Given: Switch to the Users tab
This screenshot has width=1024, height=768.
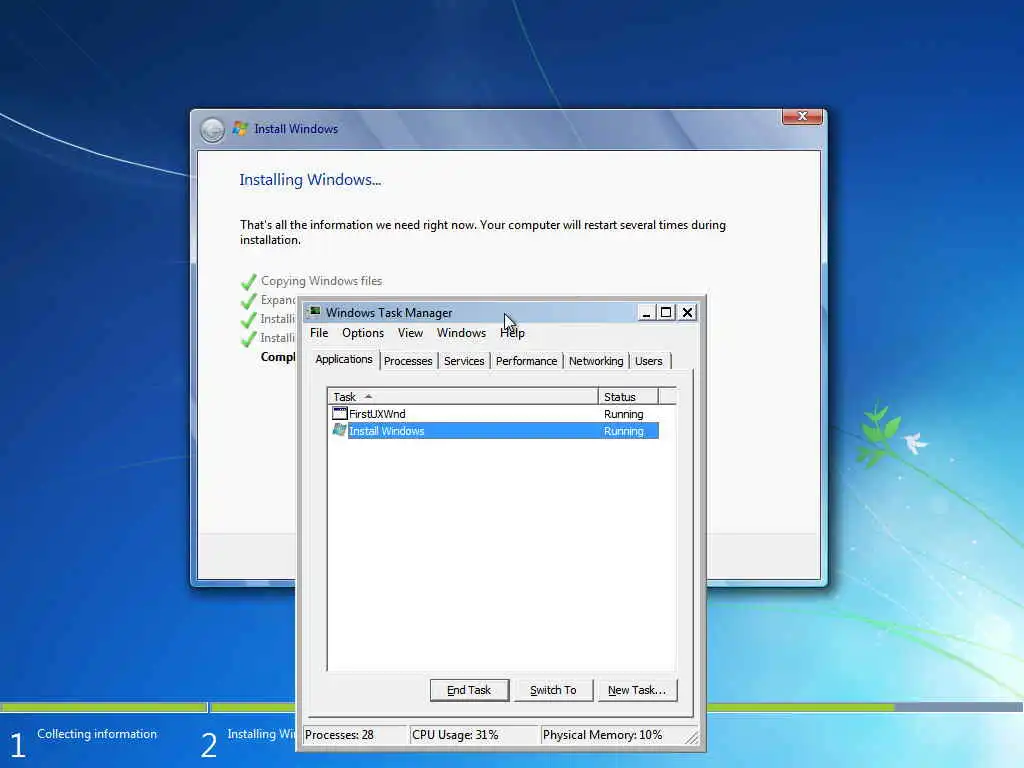Looking at the screenshot, I should coord(648,361).
